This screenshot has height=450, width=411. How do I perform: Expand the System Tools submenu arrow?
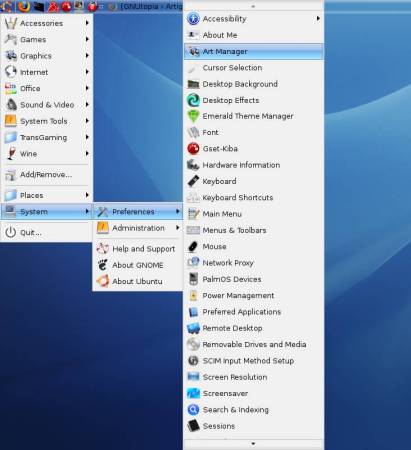pyautogui.click(x=87, y=121)
